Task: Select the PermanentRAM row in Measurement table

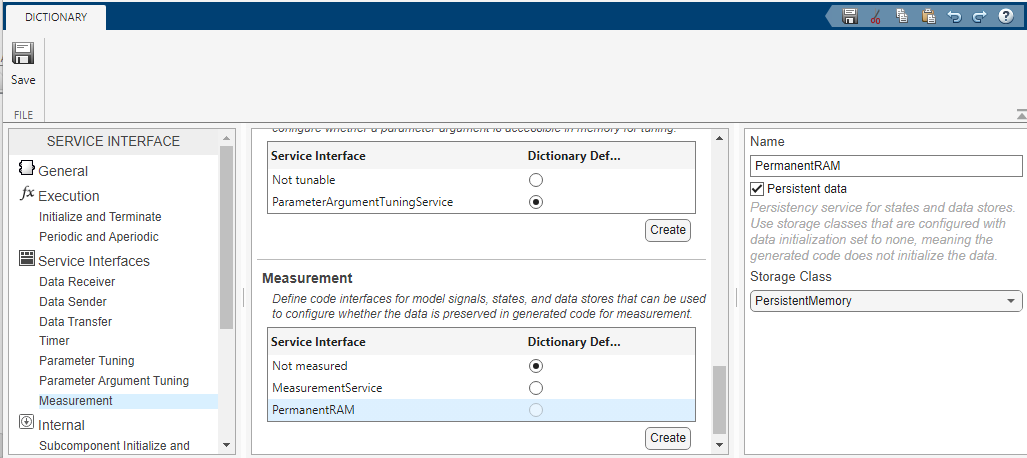Action: point(400,410)
